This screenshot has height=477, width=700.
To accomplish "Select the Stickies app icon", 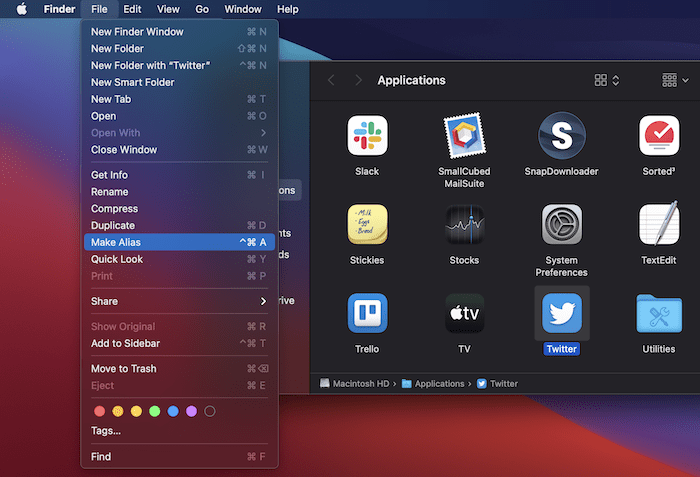I will pyautogui.click(x=367, y=224).
